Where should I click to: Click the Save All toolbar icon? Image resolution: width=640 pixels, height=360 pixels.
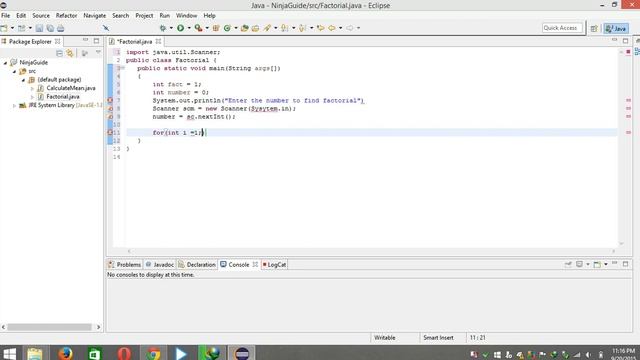(50, 28)
